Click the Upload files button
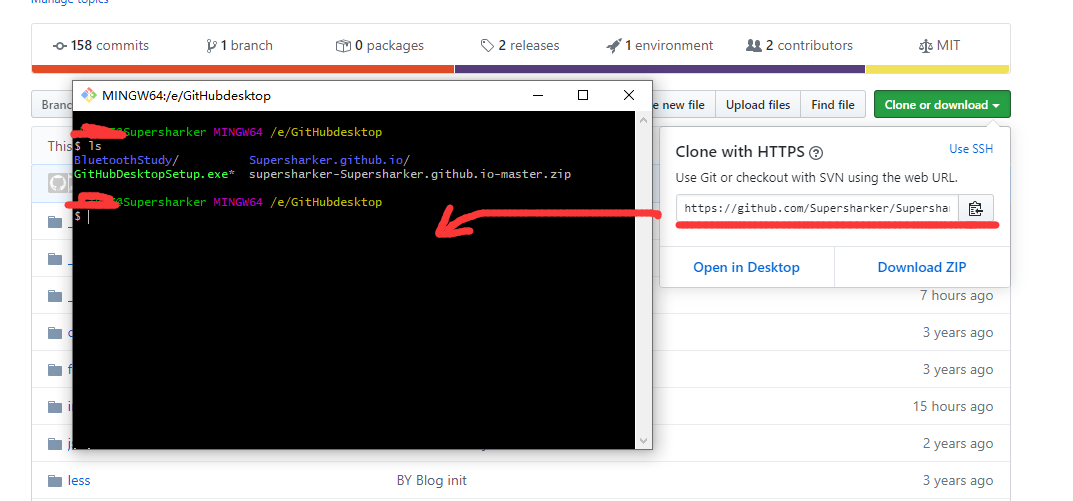 point(758,105)
